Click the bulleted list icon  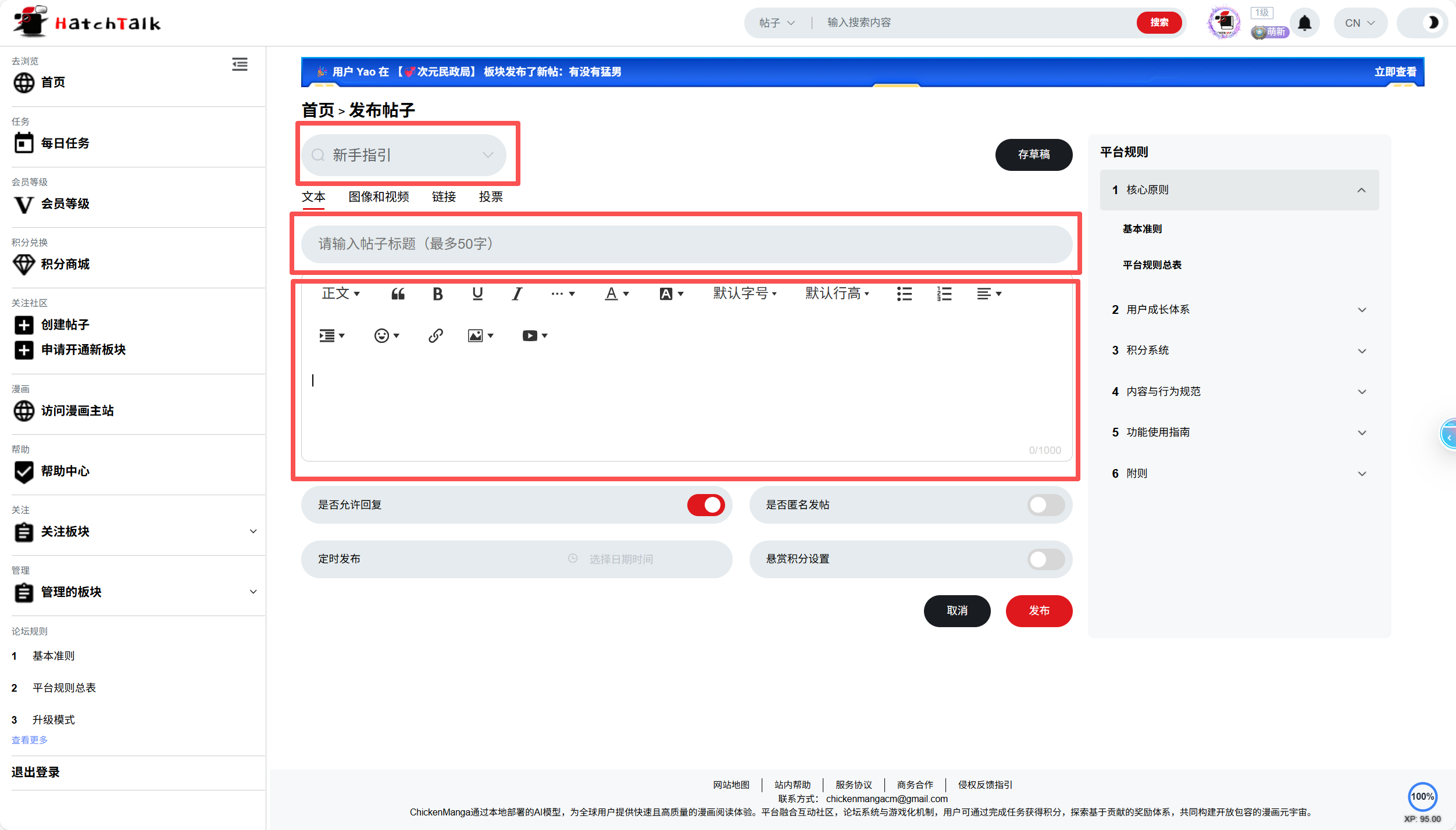pos(904,294)
